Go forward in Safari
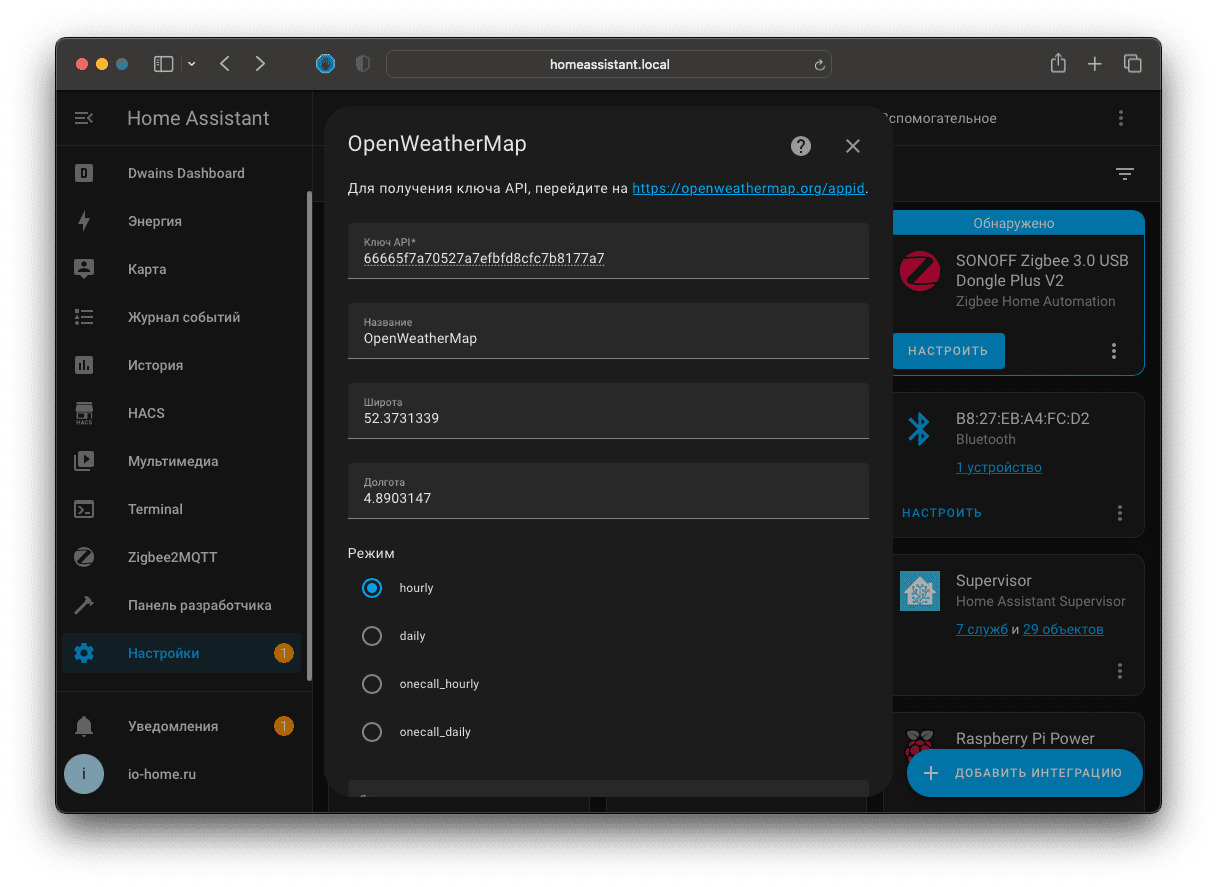Screen dimensions: 1217x887 [x=260, y=64]
